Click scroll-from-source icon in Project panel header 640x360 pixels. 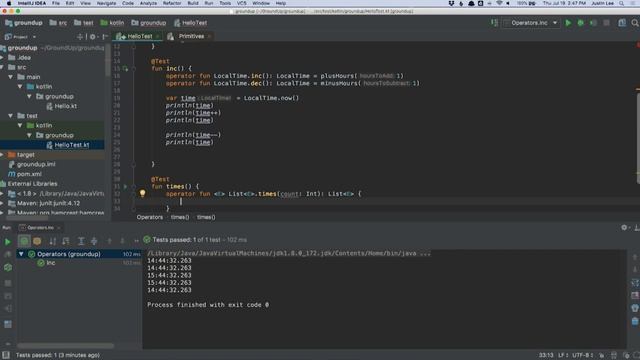(80, 37)
